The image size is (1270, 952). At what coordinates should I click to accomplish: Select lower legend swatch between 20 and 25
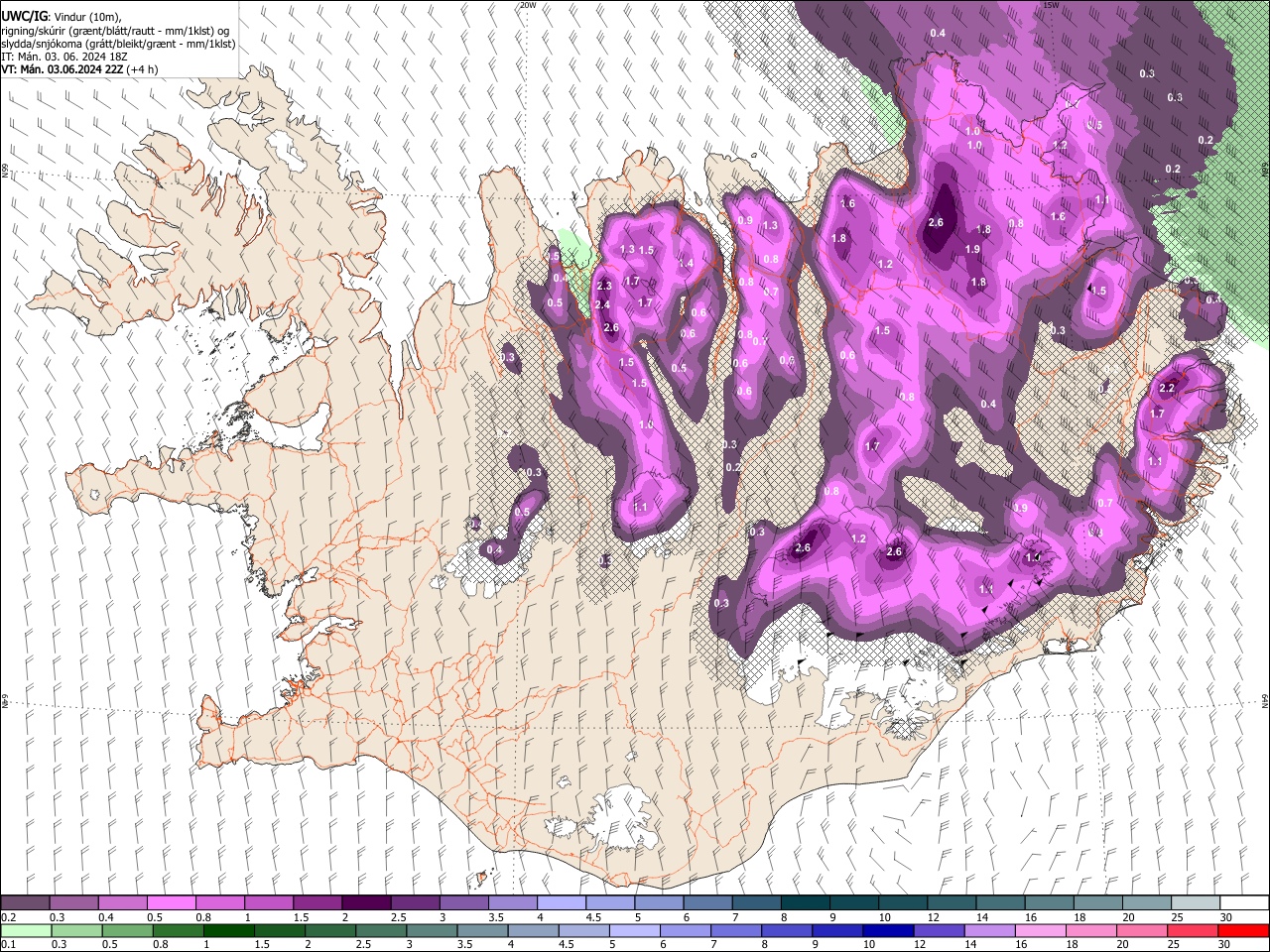coord(1140,931)
